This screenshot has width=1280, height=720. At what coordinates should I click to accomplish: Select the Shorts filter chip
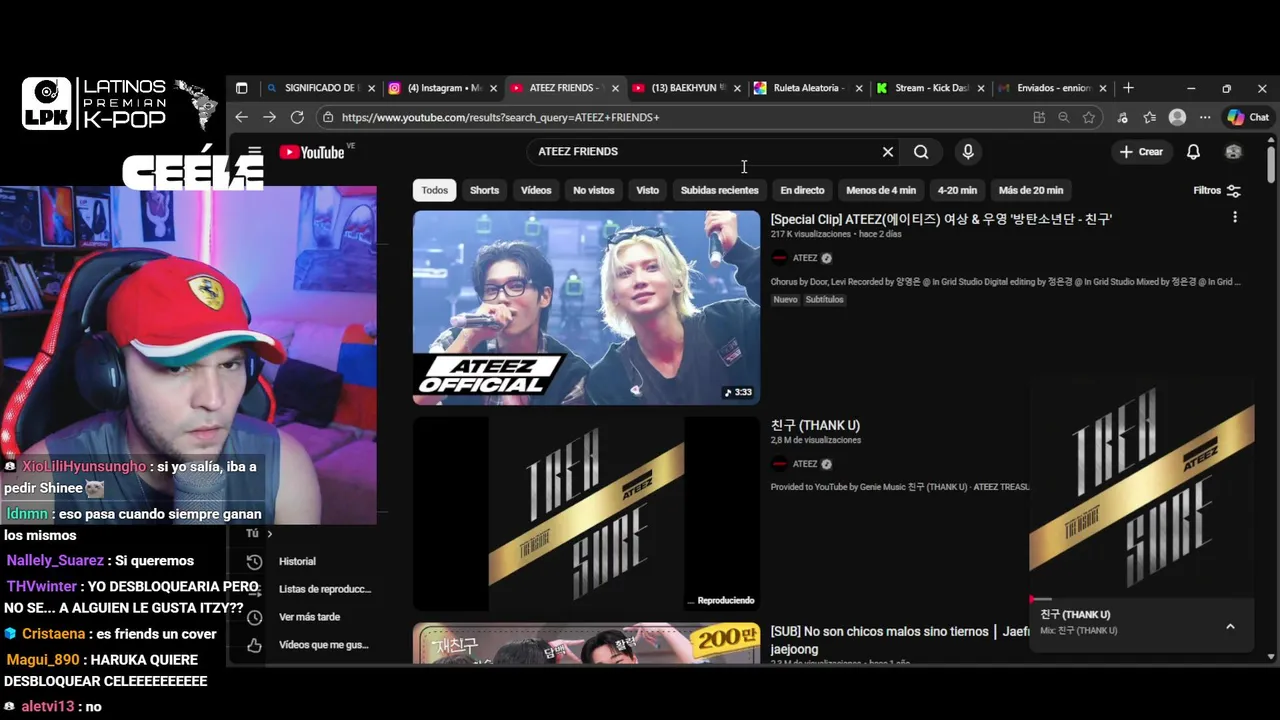coord(484,190)
